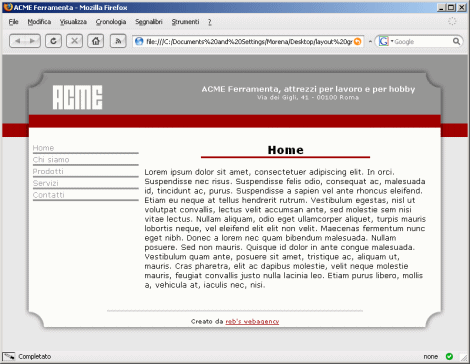470x364 pixels.
Task: Open the Prodotti page link
Action: tap(48, 171)
